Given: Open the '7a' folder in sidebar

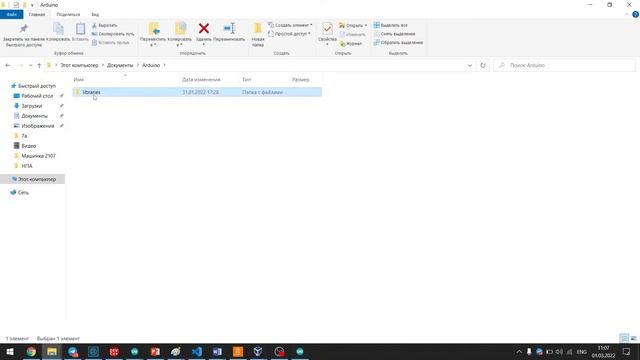Looking at the screenshot, I should click(x=20, y=136).
